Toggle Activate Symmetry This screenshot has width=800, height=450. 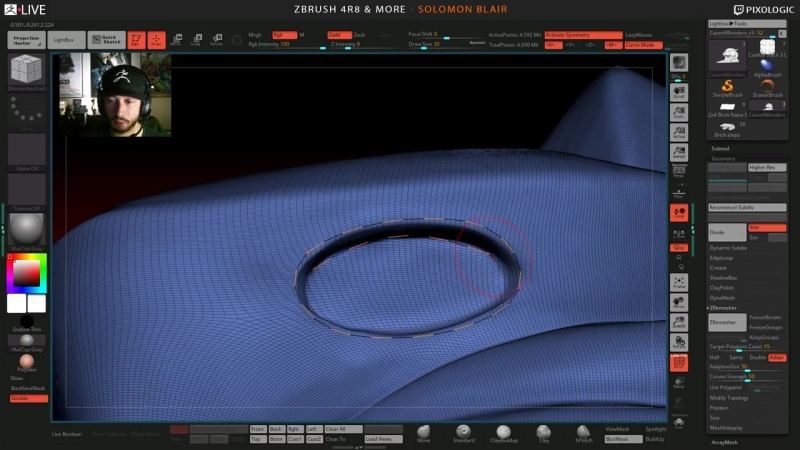(583, 35)
